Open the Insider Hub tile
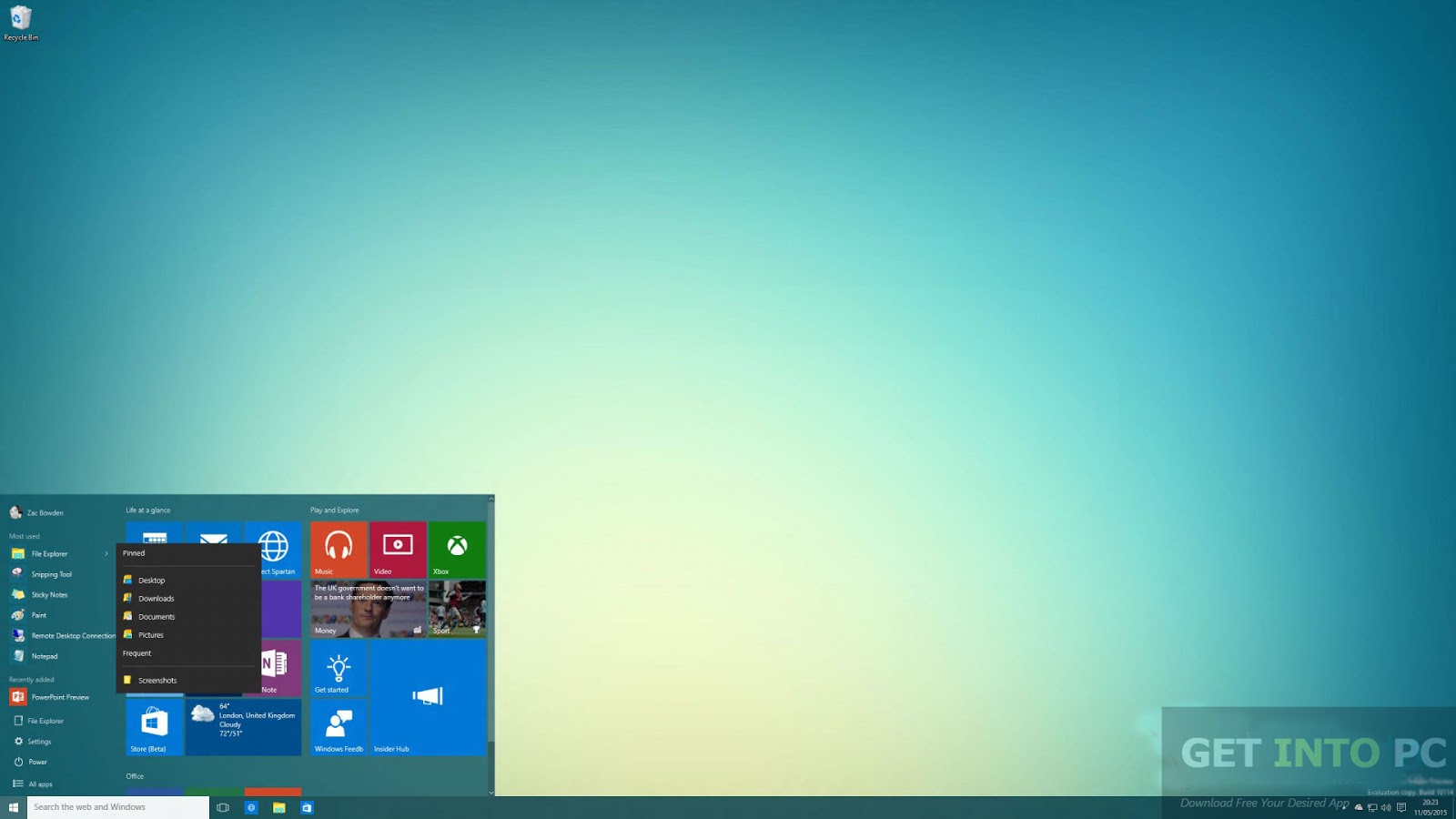The image size is (1456, 819). [x=428, y=698]
